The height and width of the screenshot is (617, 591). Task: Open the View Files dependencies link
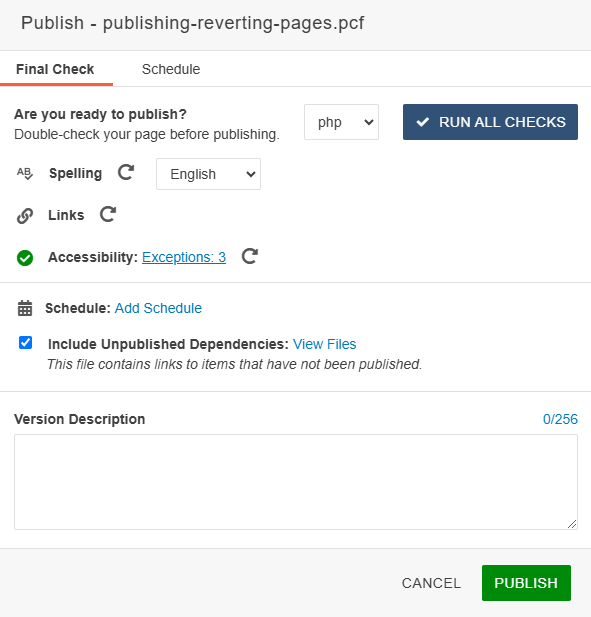coord(325,344)
